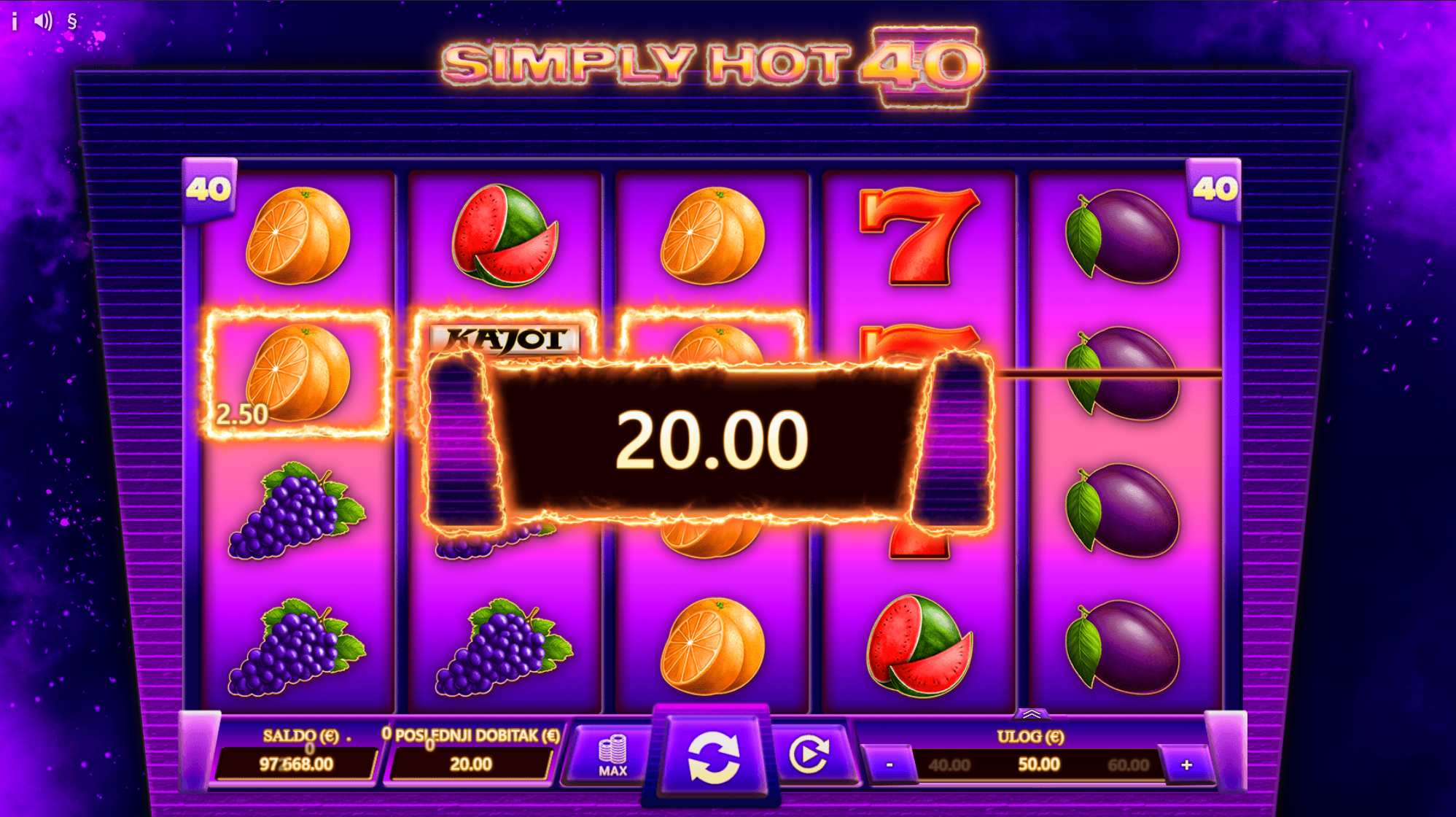Expand the chevron panel above ULOG
This screenshot has height=817, width=1456.
click(x=1031, y=713)
